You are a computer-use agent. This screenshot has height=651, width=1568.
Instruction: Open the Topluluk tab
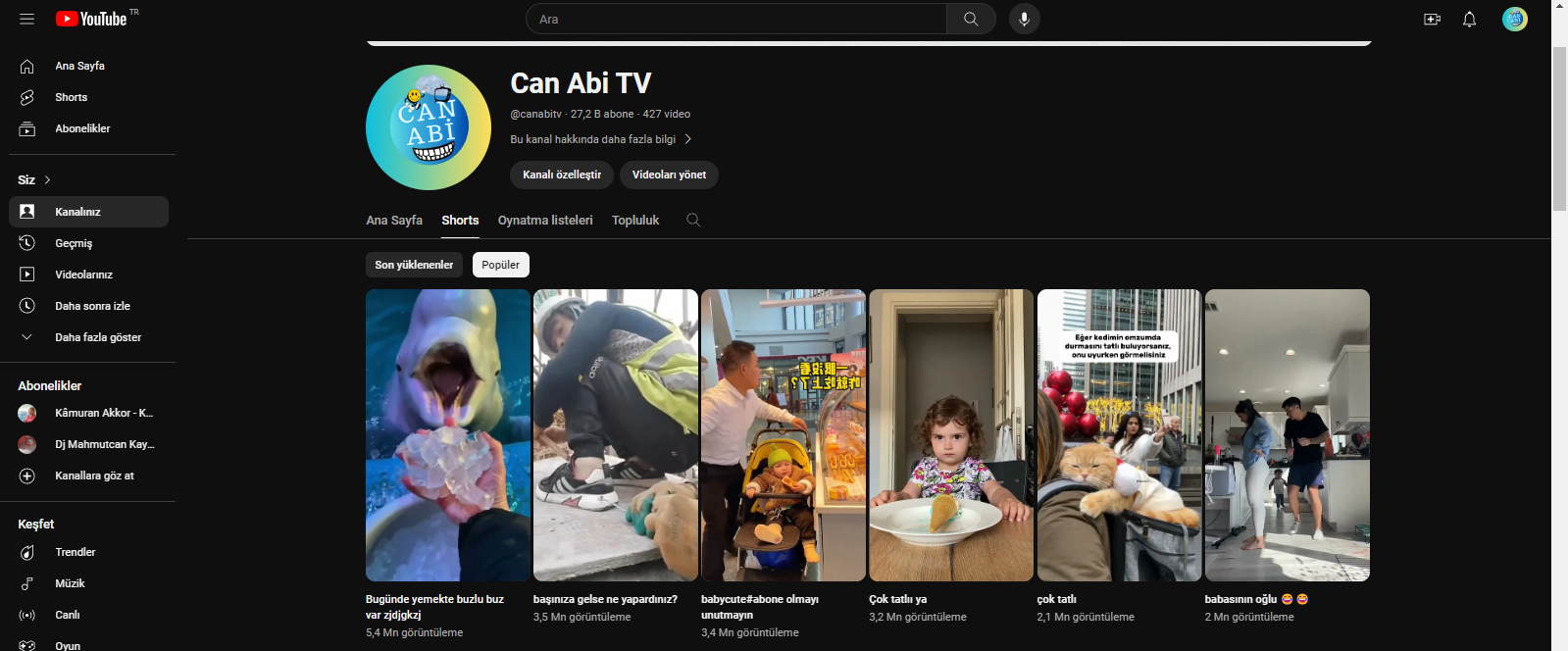(x=635, y=220)
